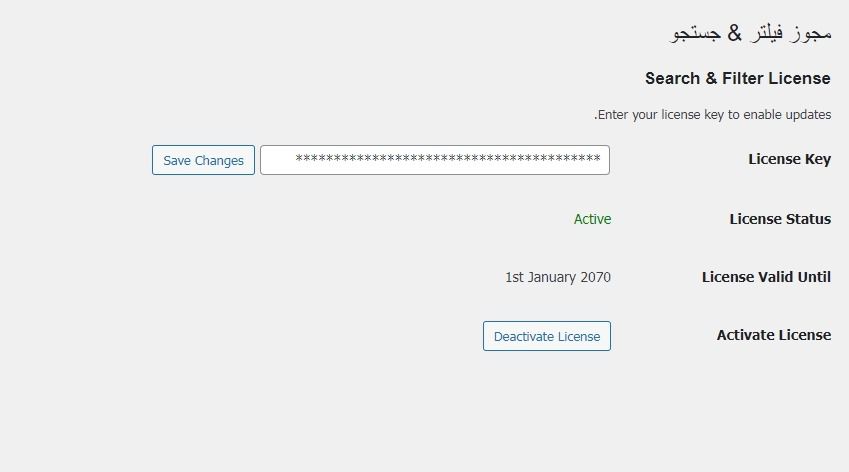Screen dimensions: 849x472
Task: Click the word "2070" in the expiry date
Action: coord(595,277)
